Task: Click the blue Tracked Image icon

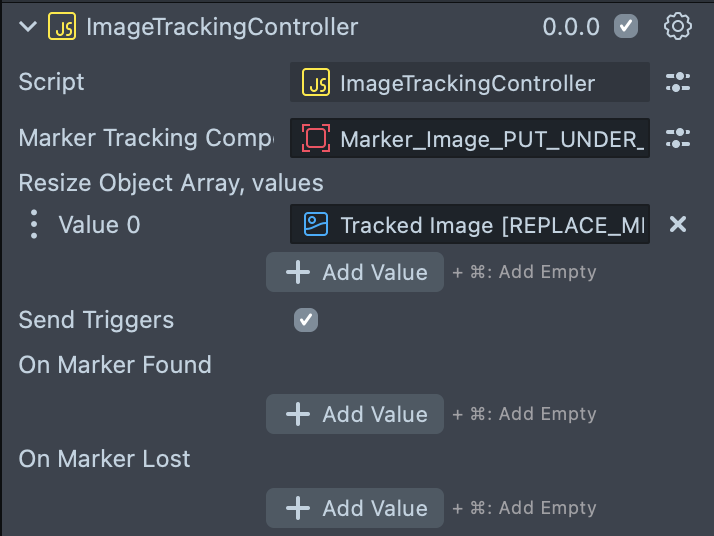Action: coord(316,225)
